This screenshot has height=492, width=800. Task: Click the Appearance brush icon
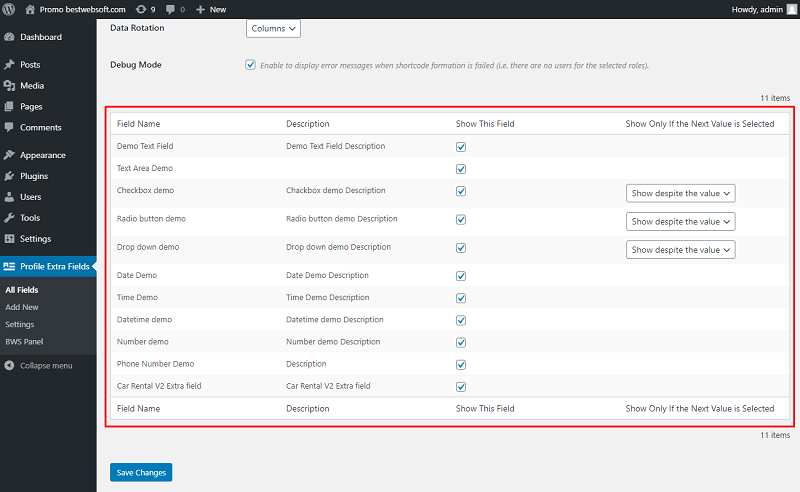(x=9, y=155)
